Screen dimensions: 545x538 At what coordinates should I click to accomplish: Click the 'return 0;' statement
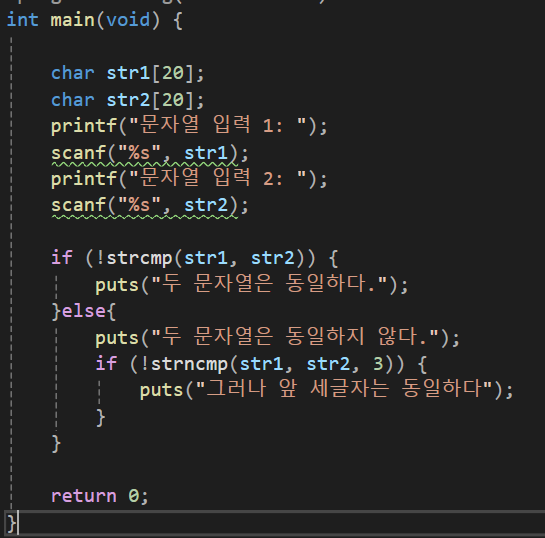100,496
